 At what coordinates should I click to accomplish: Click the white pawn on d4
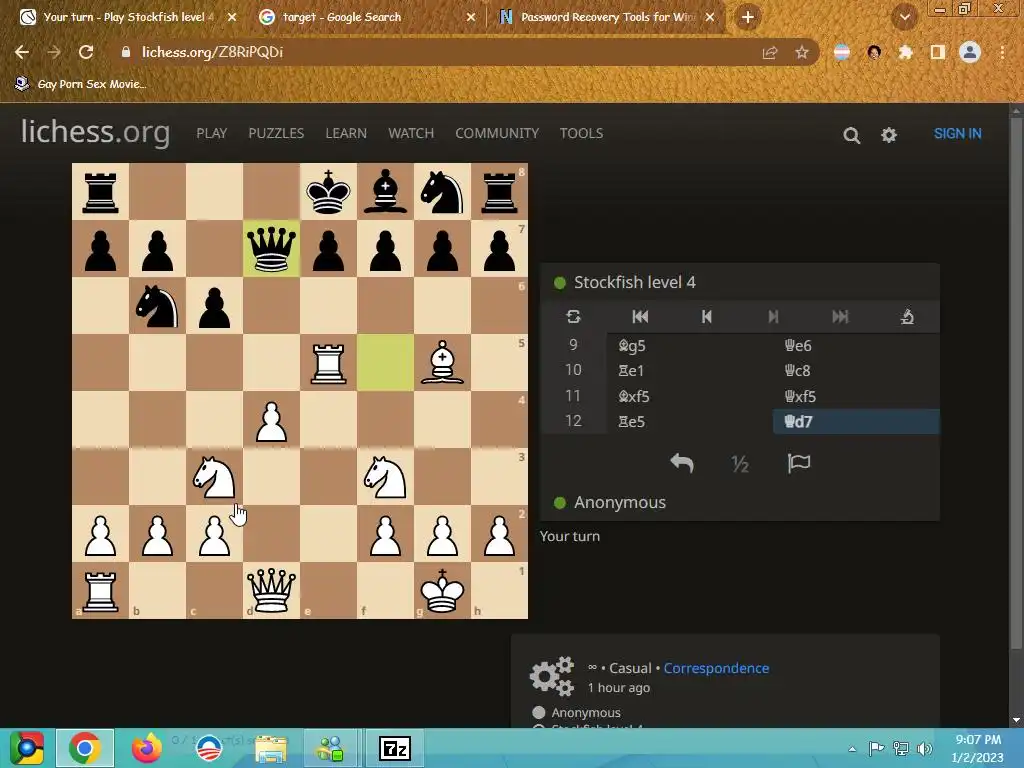point(271,420)
